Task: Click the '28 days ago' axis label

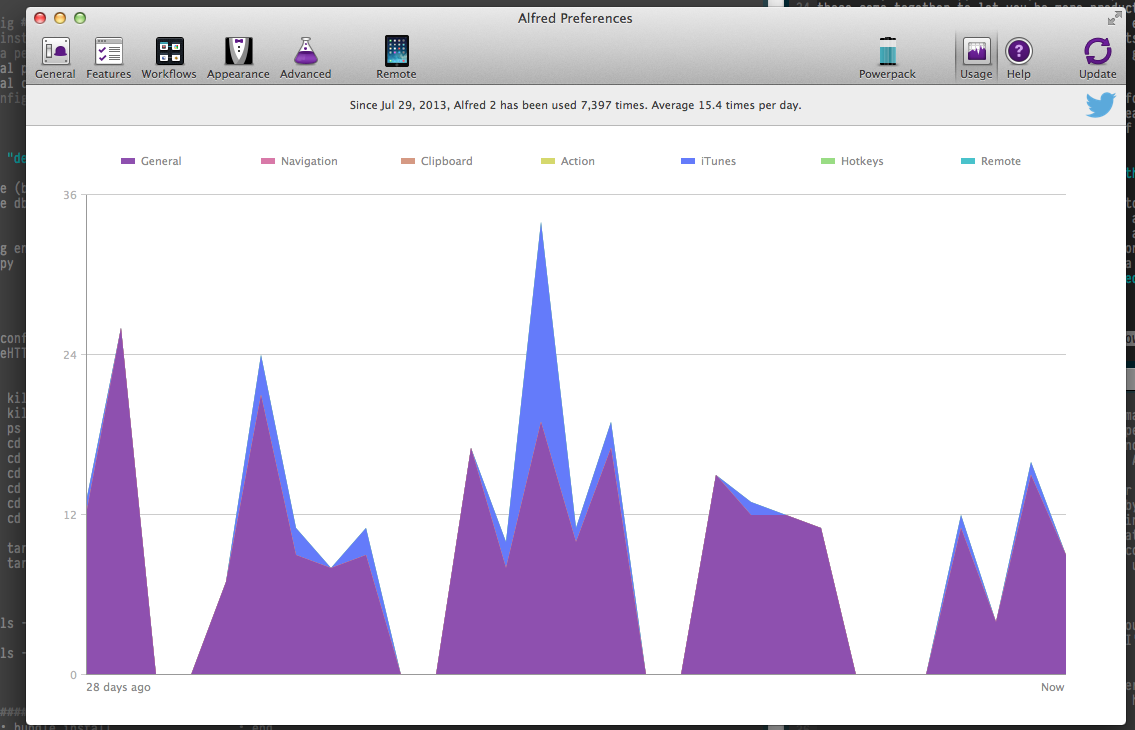Action: coord(119,687)
